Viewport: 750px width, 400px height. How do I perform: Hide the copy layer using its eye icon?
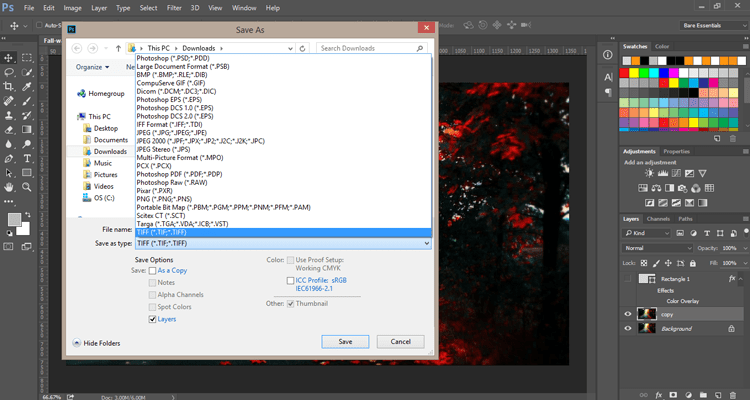pos(628,314)
